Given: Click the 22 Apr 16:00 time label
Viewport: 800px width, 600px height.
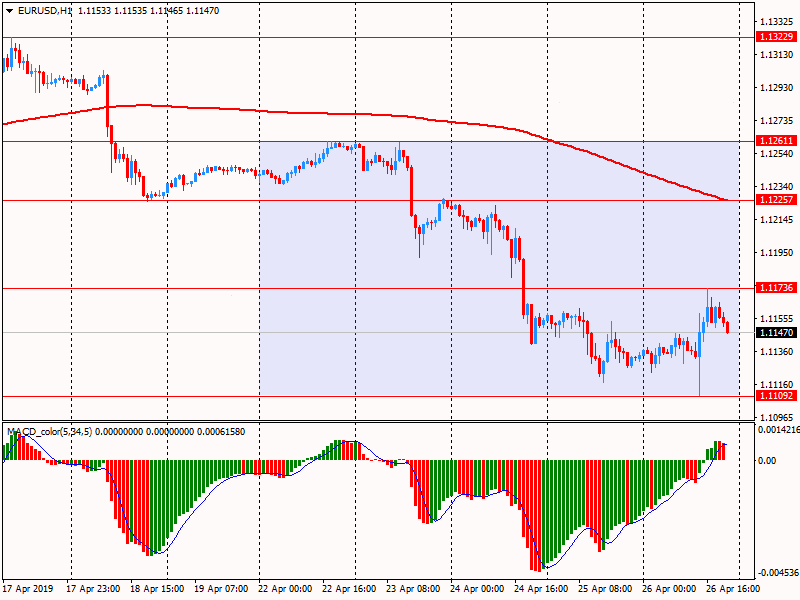Looking at the screenshot, I should (x=349, y=589).
